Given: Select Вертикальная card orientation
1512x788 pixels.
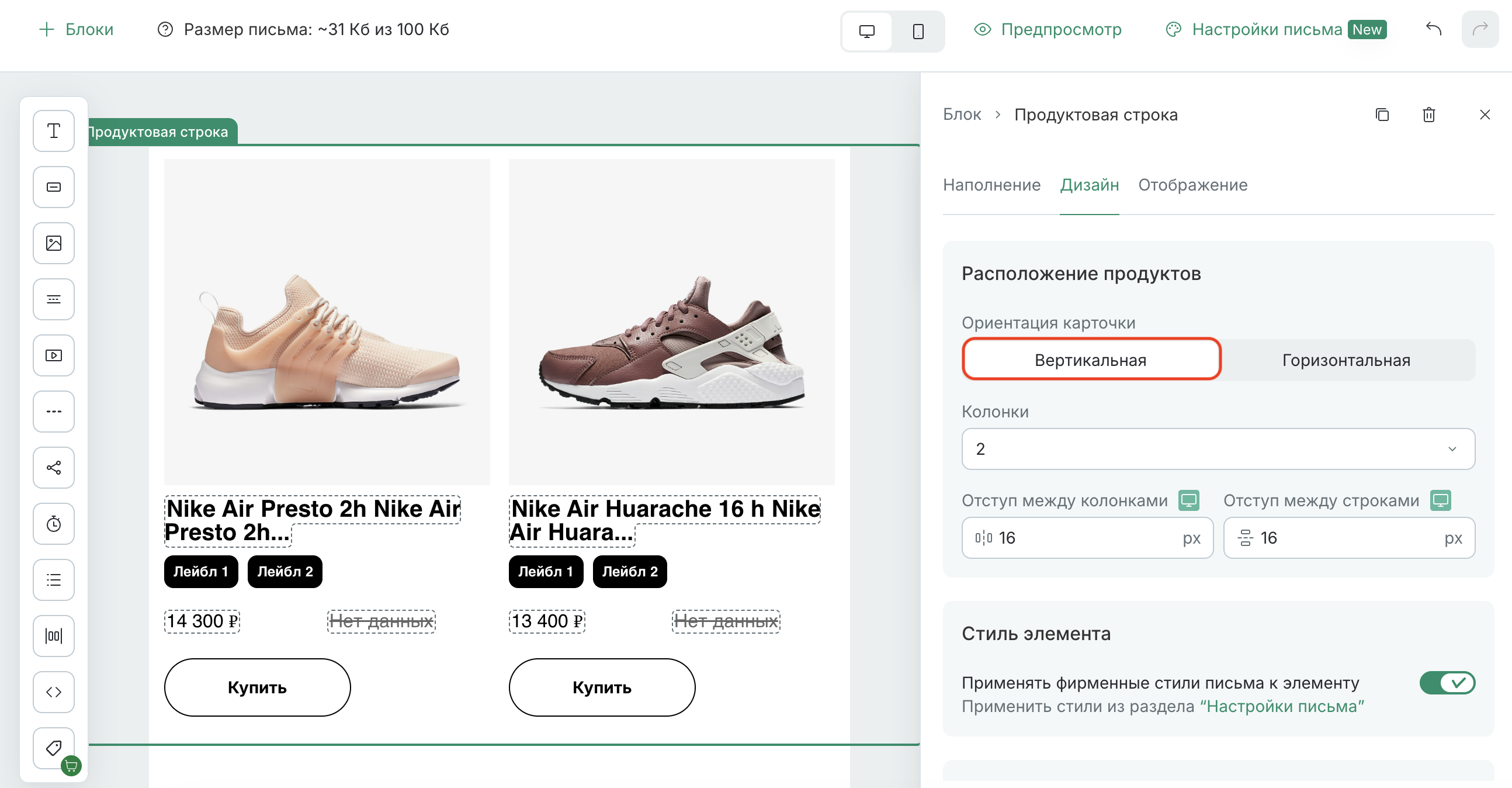Looking at the screenshot, I should (x=1091, y=360).
